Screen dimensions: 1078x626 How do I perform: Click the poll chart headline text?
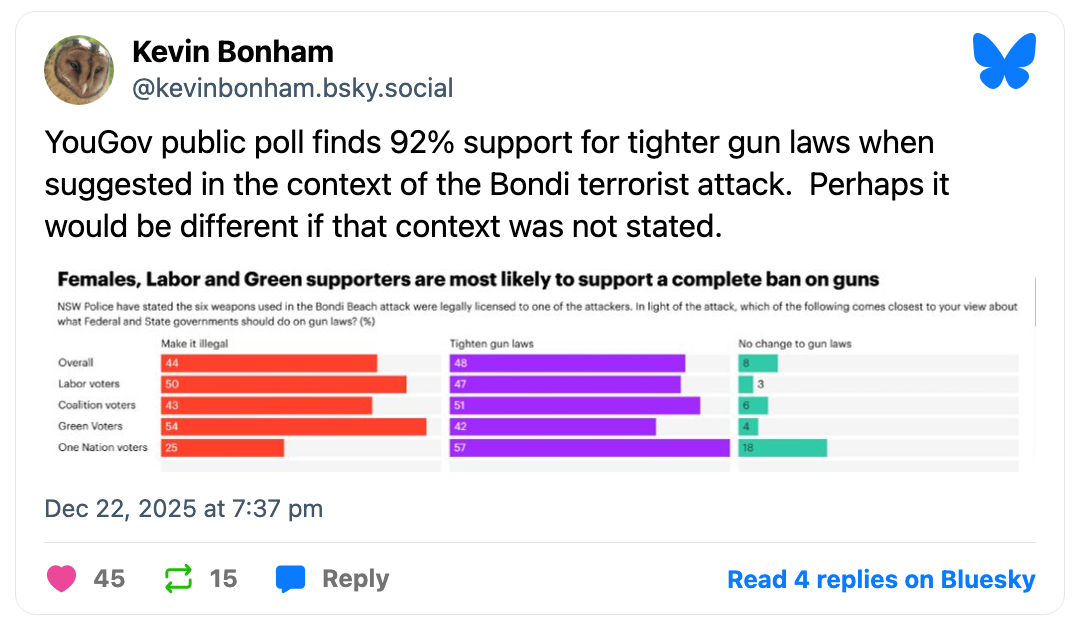click(x=467, y=279)
